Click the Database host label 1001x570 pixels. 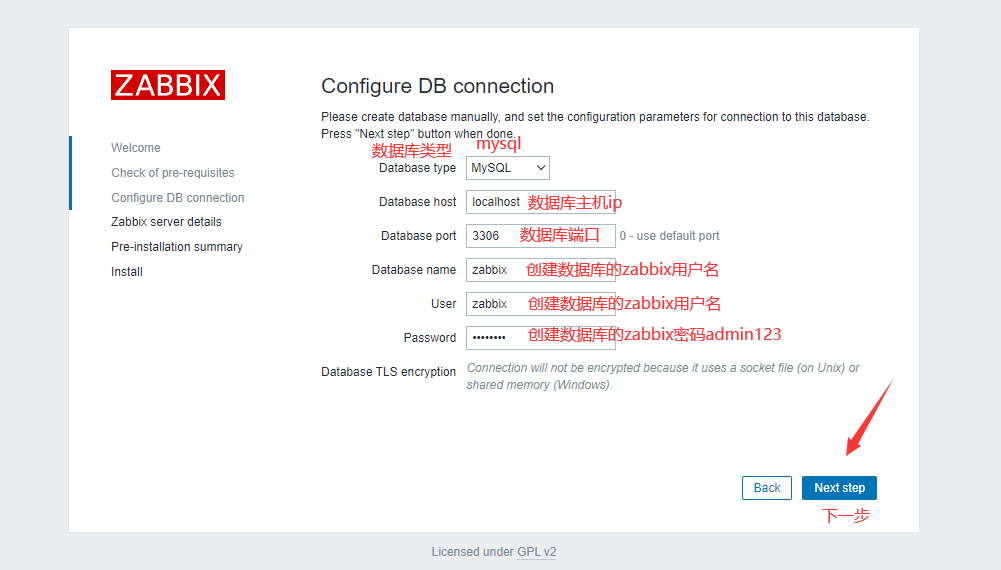[418, 202]
